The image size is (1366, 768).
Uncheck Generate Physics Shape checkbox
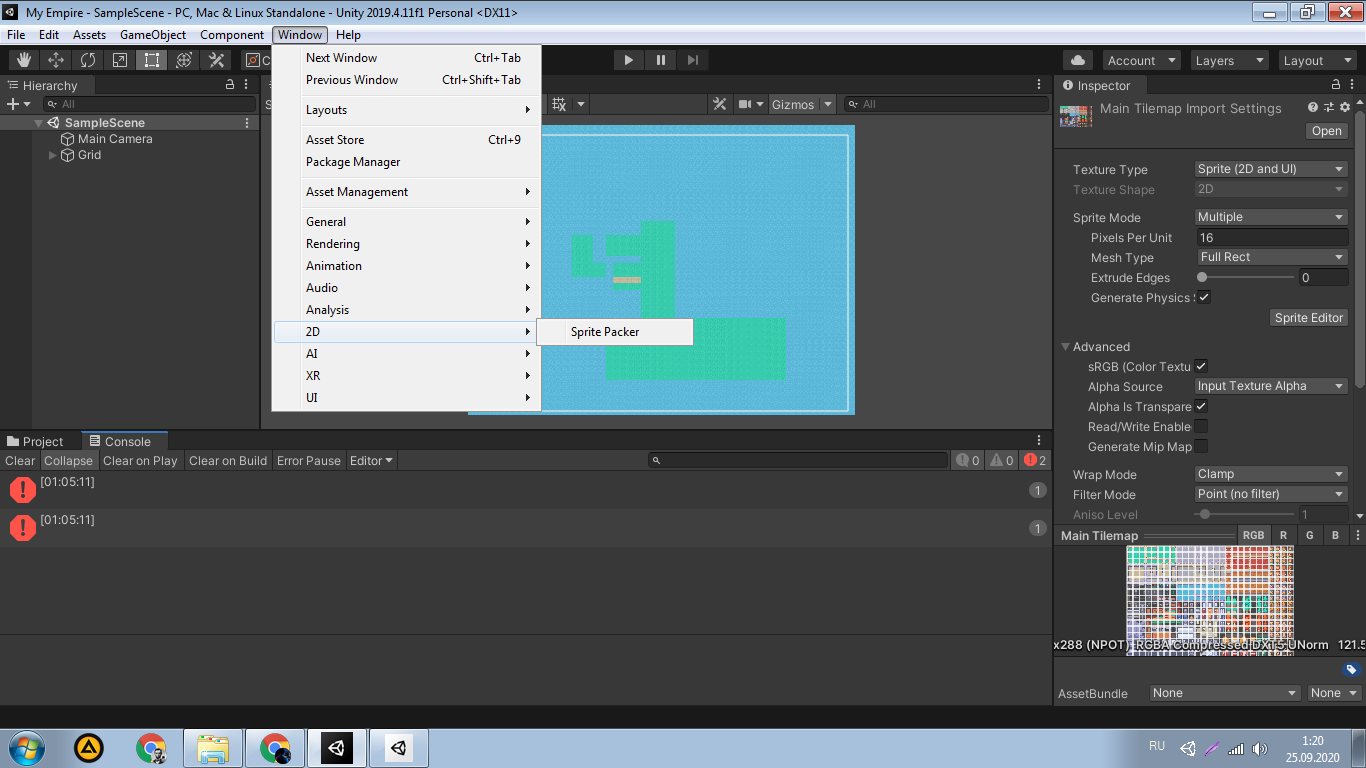1204,297
